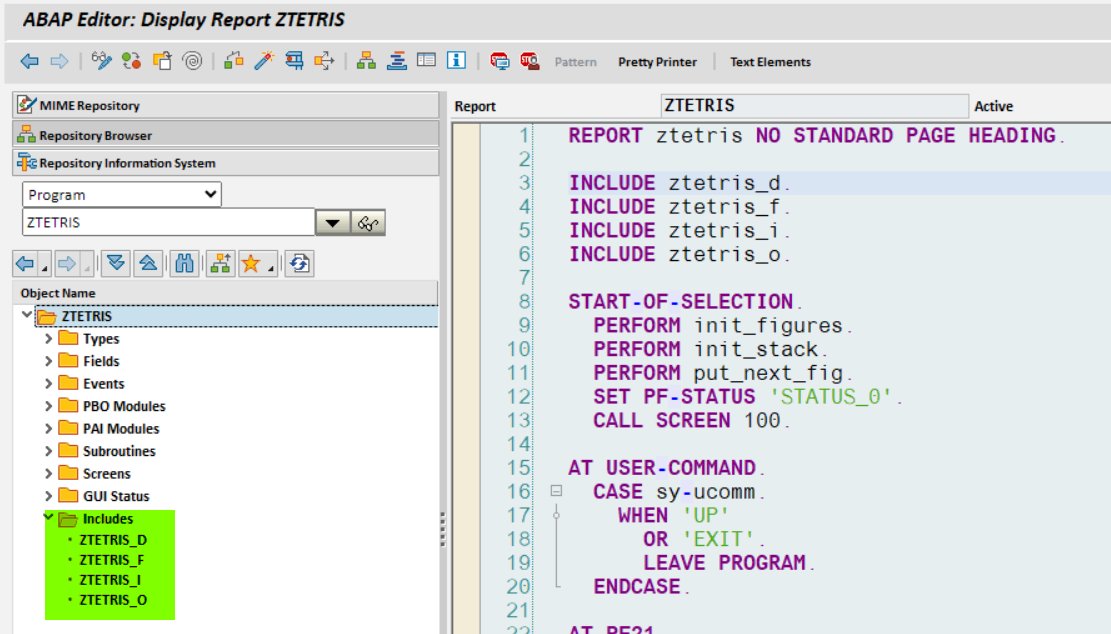Expand the PAI Modules folder
Image resolution: width=1111 pixels, height=634 pixels.
(49, 429)
